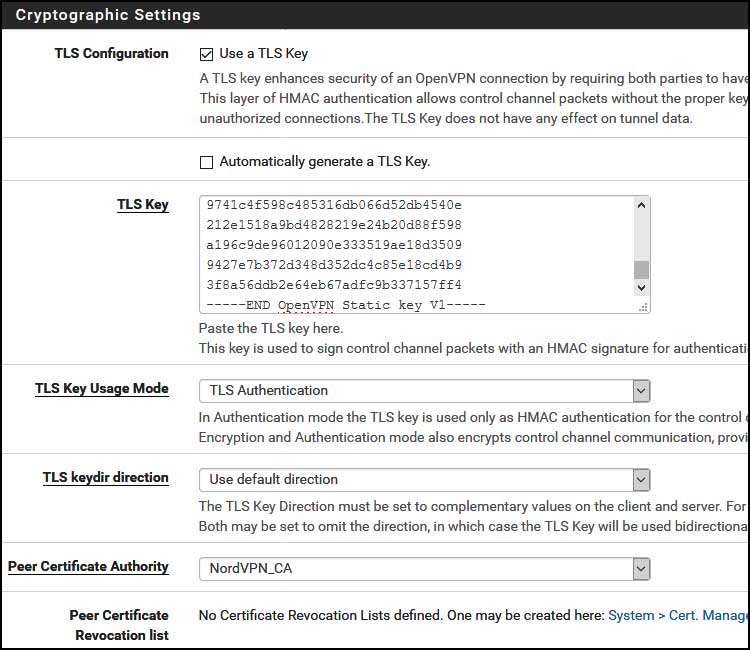This screenshot has height=650, width=750.
Task: Click the TLS Key textarea resize handle
Action: tap(643, 307)
